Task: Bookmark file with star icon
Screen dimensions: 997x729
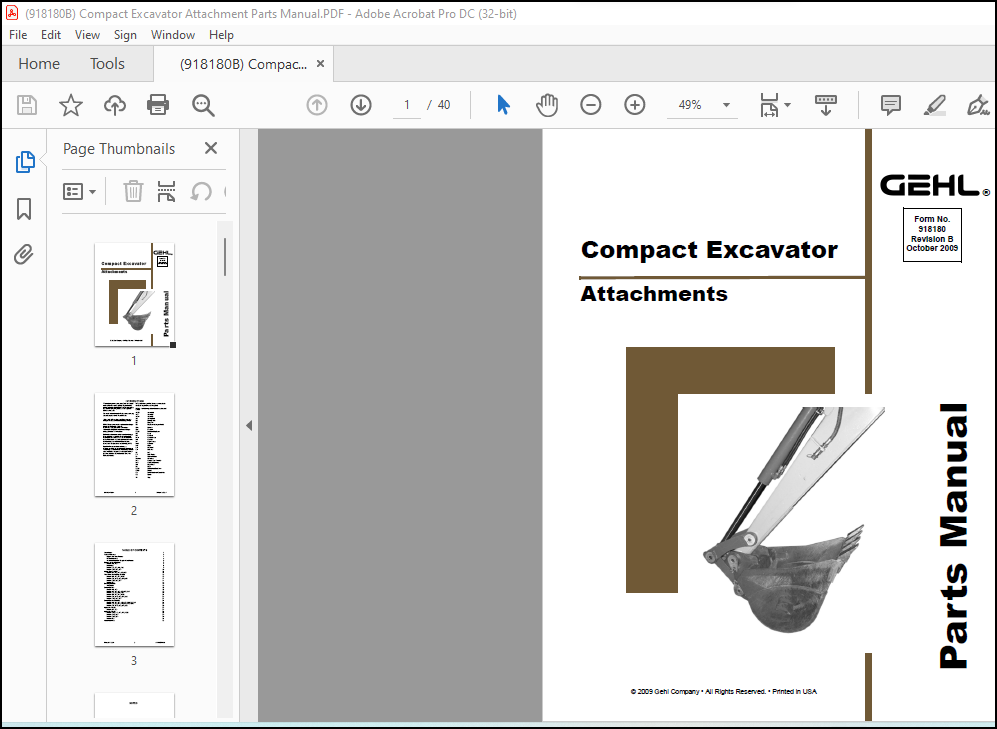Action: (71, 105)
